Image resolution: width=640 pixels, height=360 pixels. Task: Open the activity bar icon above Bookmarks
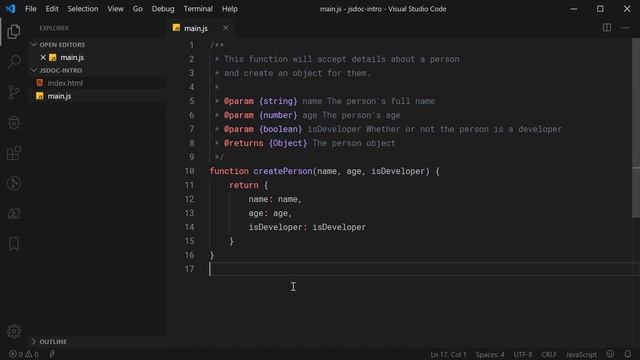point(14,214)
